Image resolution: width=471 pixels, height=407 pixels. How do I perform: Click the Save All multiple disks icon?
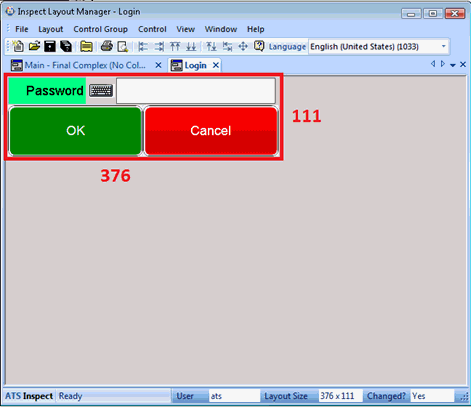coord(66,46)
